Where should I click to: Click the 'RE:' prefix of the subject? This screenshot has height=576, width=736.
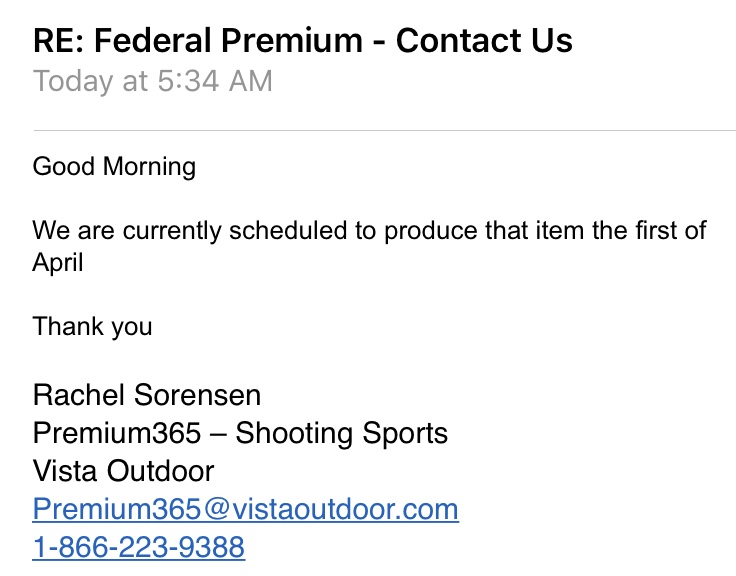pos(59,40)
